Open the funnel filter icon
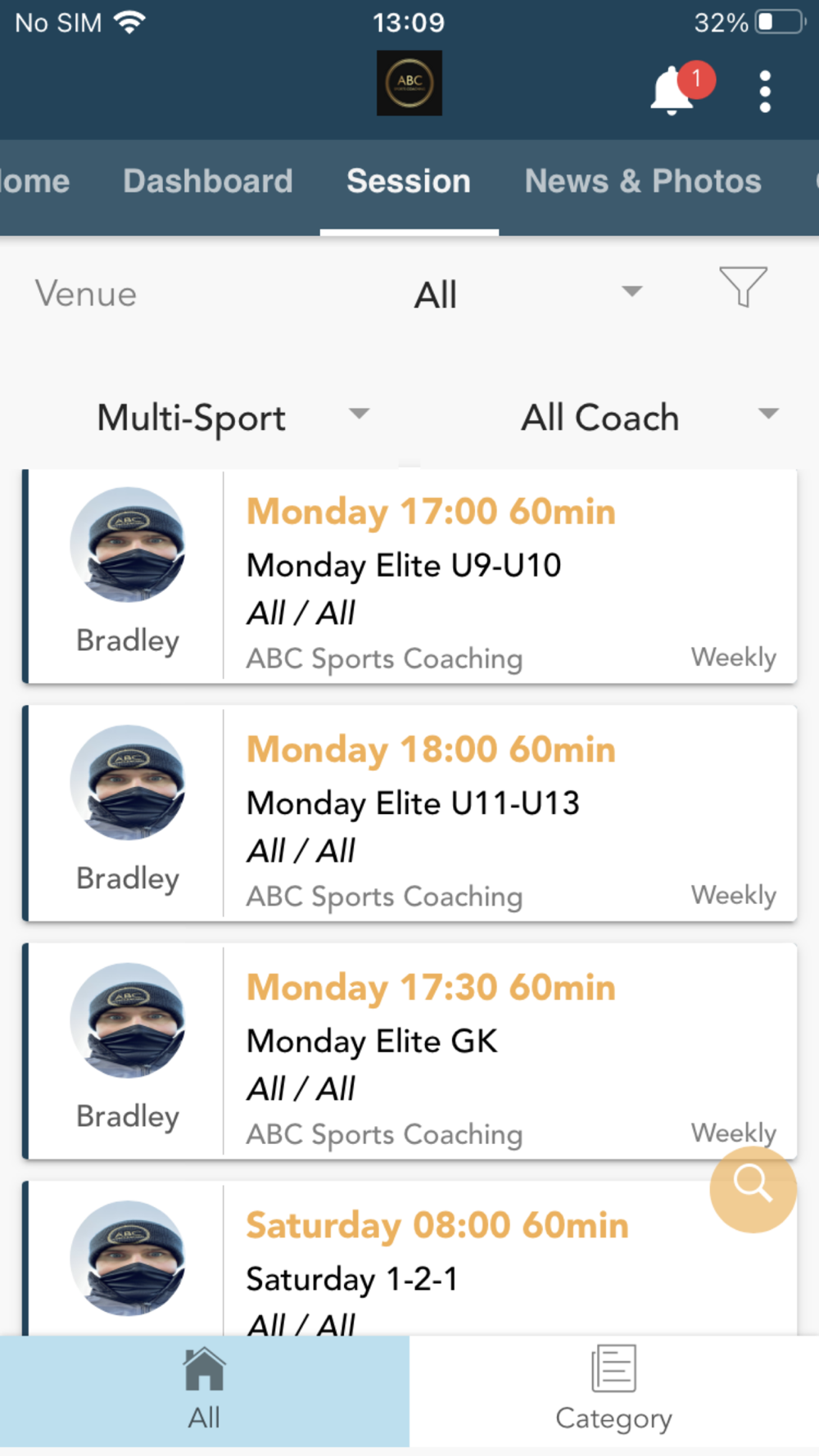The image size is (819, 1456). tap(743, 287)
